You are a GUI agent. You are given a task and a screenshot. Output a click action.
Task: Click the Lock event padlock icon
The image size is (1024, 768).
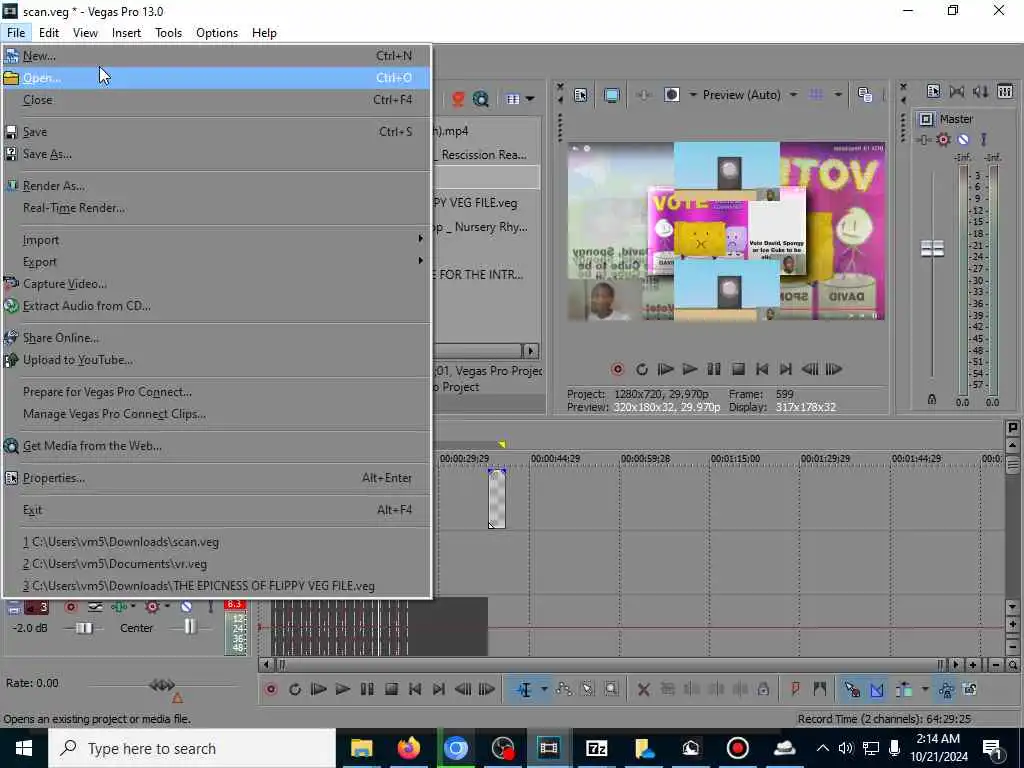coord(763,689)
